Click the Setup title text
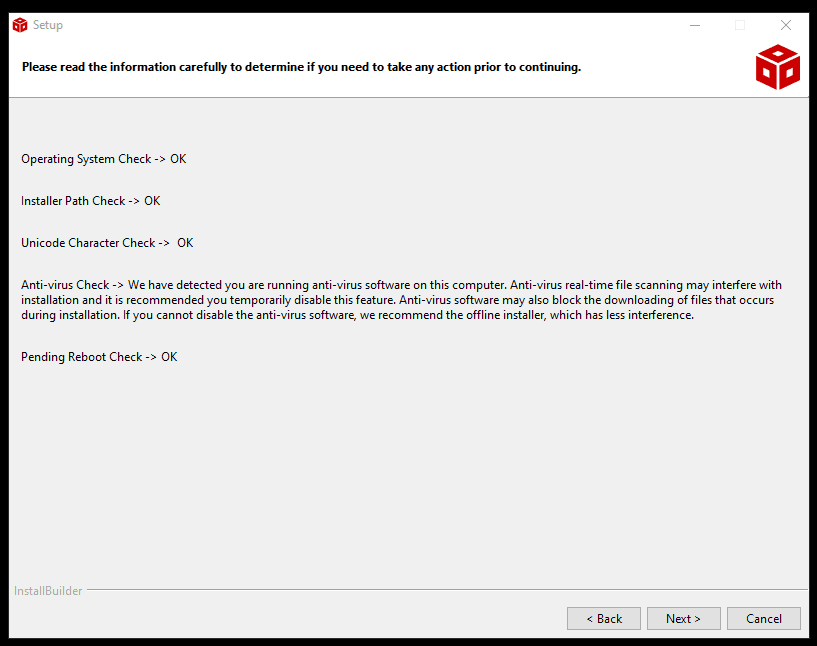817x646 pixels. 48,25
